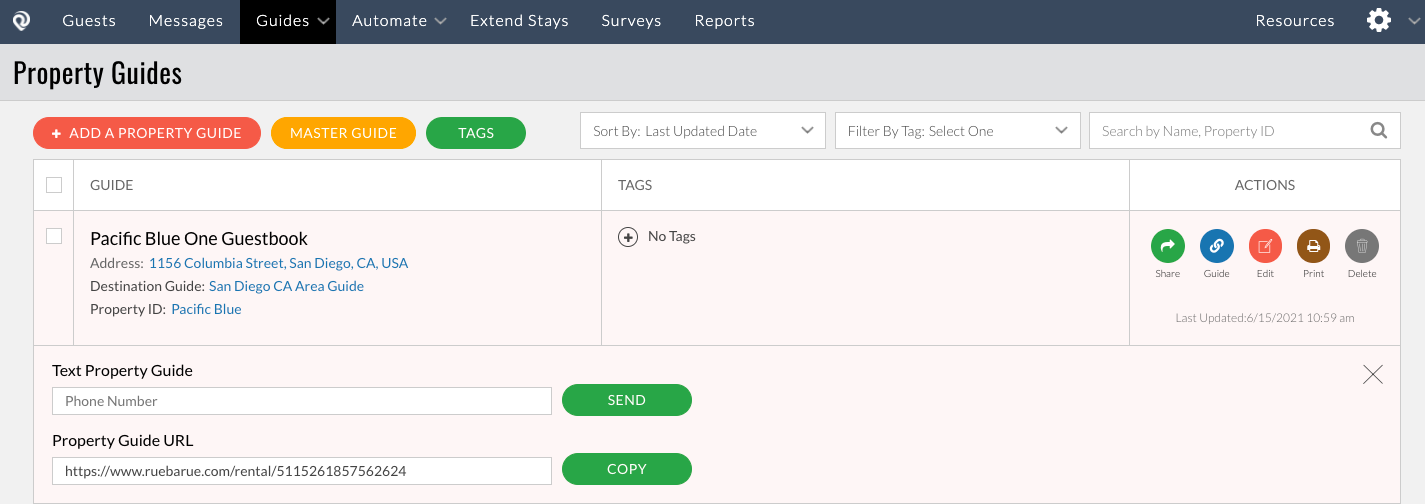Open the blue Guide link icon
This screenshot has height=504, width=1425.
pos(1216,246)
